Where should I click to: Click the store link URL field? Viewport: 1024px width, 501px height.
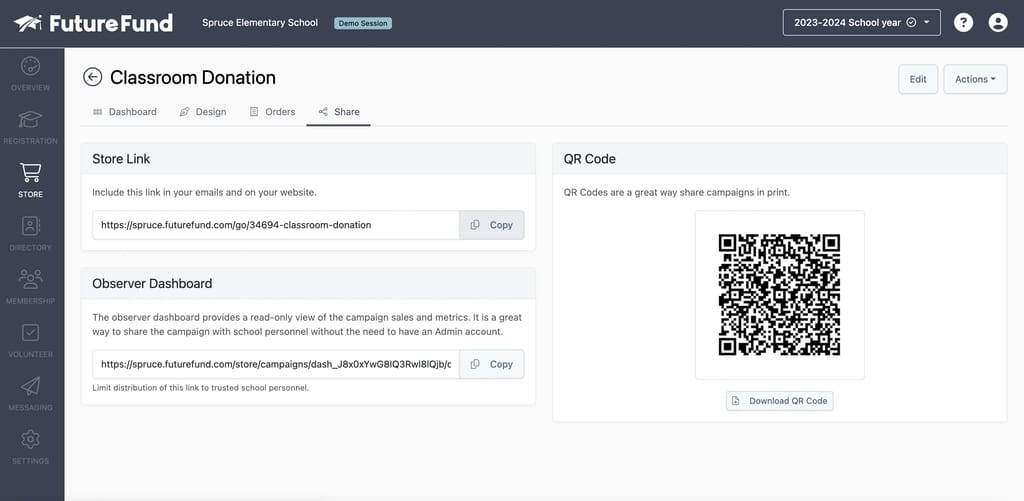coord(276,225)
